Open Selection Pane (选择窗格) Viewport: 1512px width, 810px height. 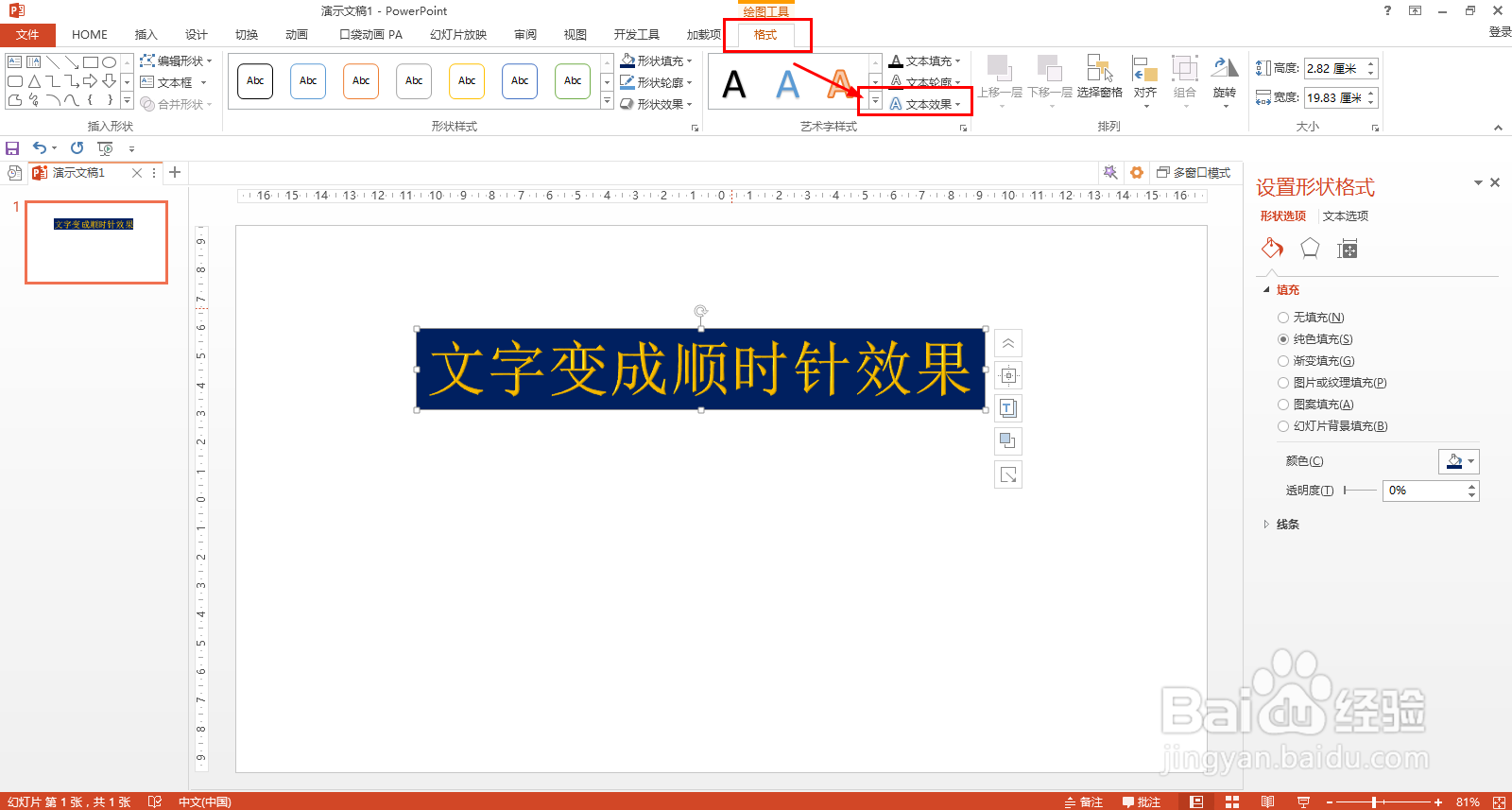[x=1099, y=78]
